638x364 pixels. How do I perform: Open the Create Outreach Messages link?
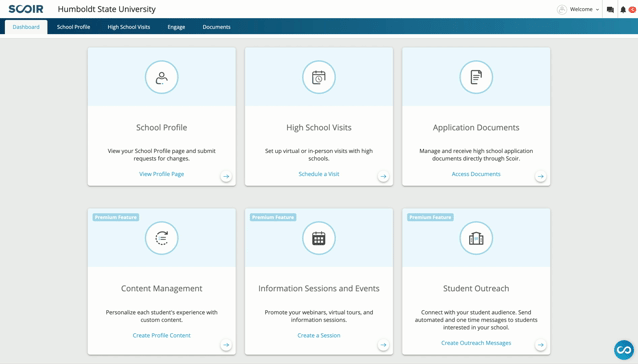point(476,343)
